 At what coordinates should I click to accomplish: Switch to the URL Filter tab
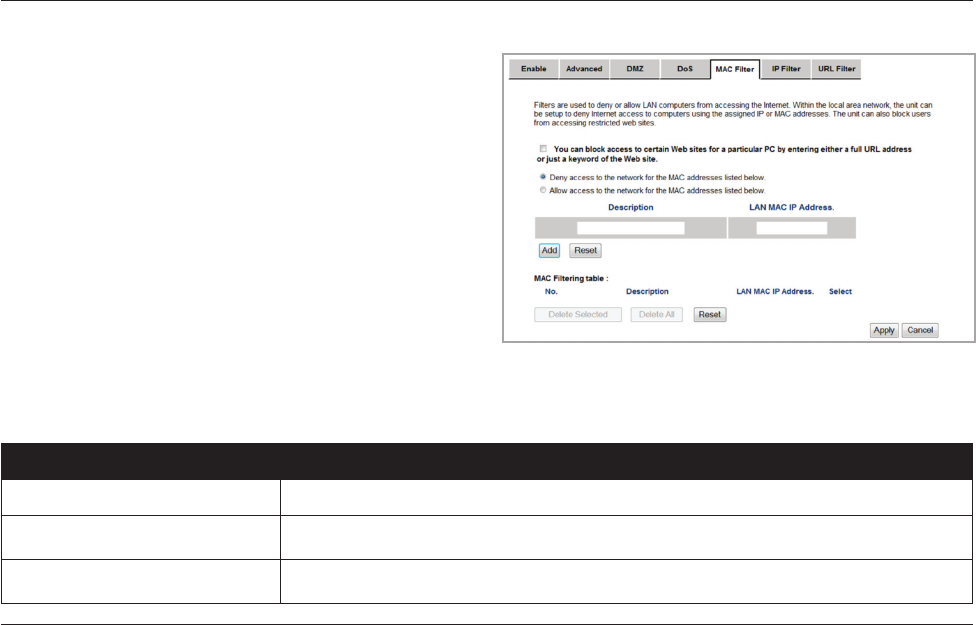tap(834, 69)
